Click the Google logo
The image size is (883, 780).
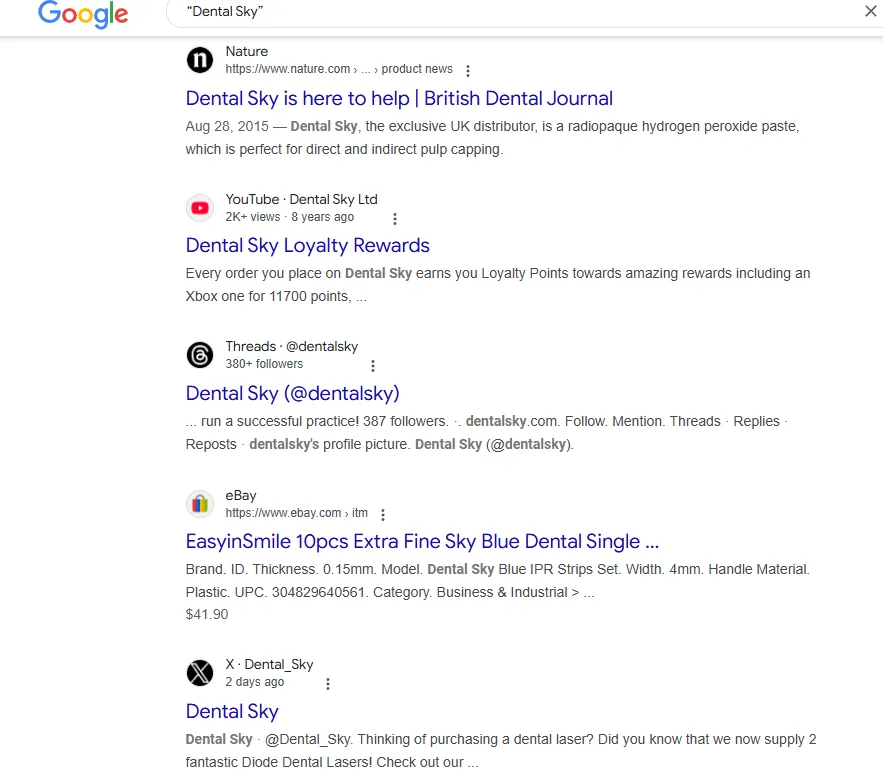click(83, 14)
